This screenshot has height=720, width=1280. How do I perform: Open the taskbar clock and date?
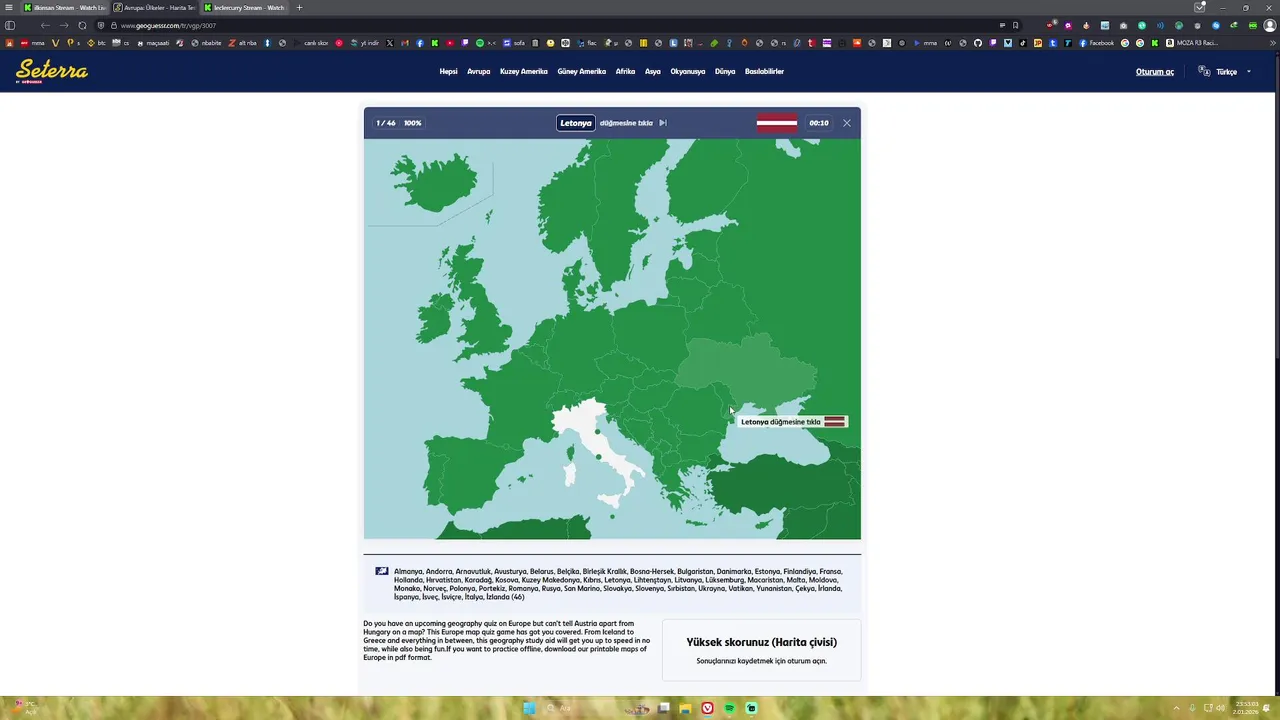[1245, 708]
